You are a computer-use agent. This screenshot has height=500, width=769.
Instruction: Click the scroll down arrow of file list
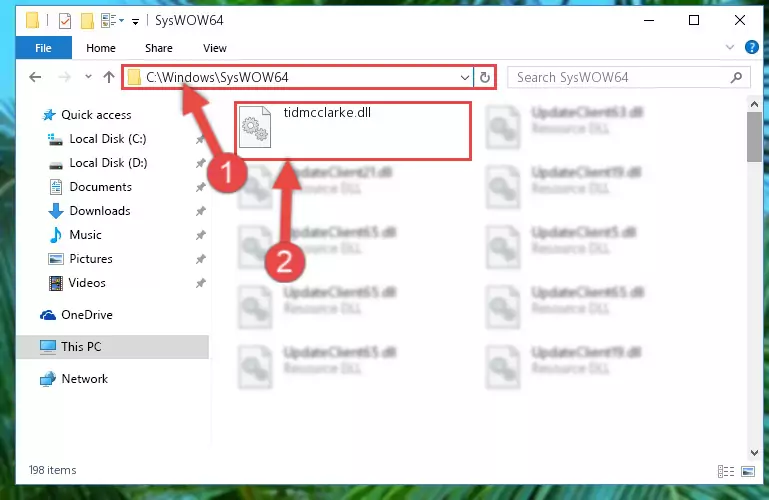754,452
